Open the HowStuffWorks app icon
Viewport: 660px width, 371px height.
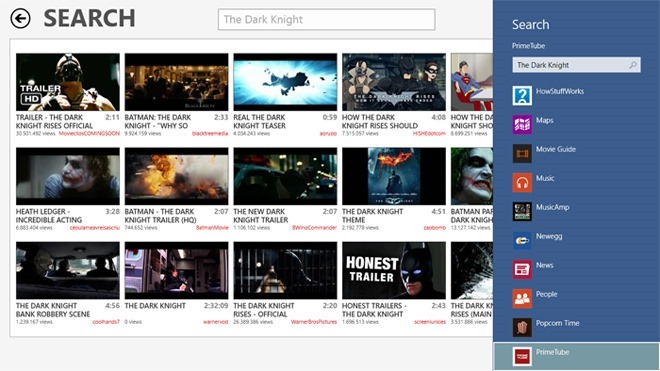pos(522,96)
